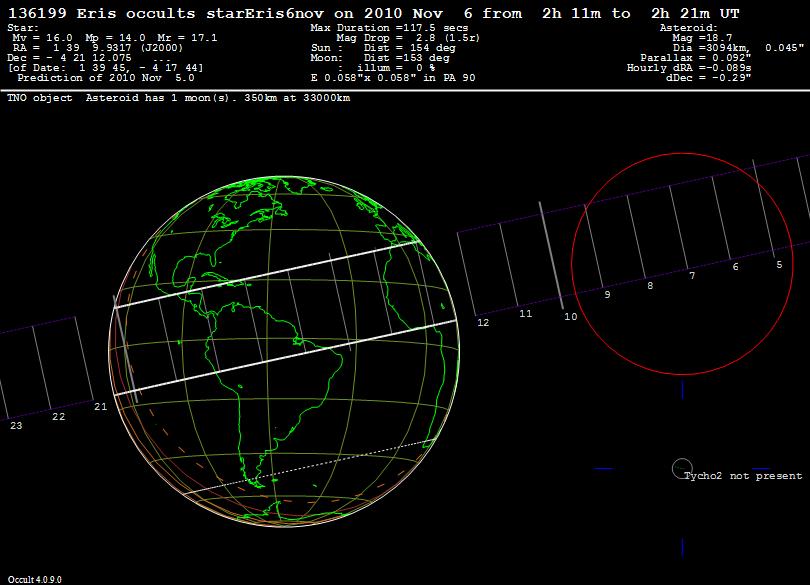Click the small circle beside 'Tycho2 not present'
This screenshot has width=810, height=585.
click(682, 468)
